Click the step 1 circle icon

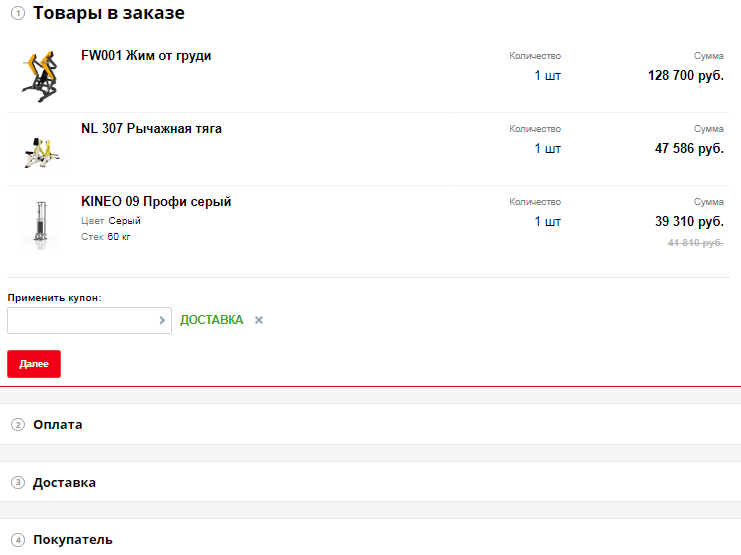point(18,13)
